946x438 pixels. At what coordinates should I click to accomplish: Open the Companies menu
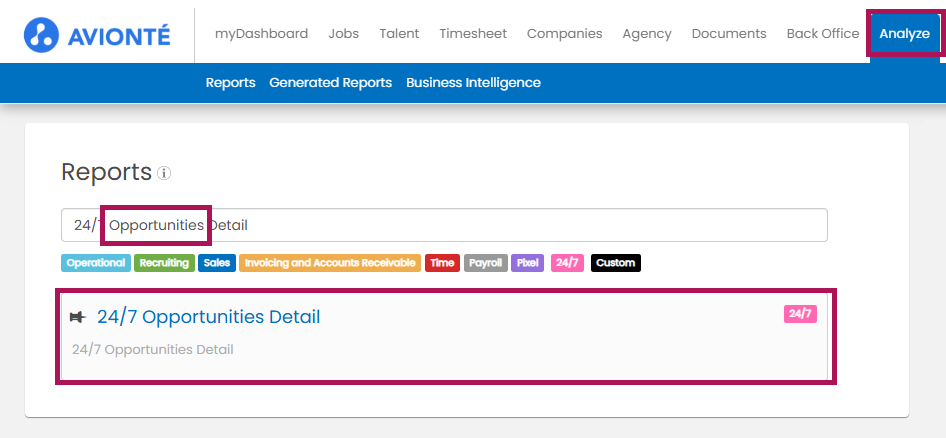coord(565,34)
